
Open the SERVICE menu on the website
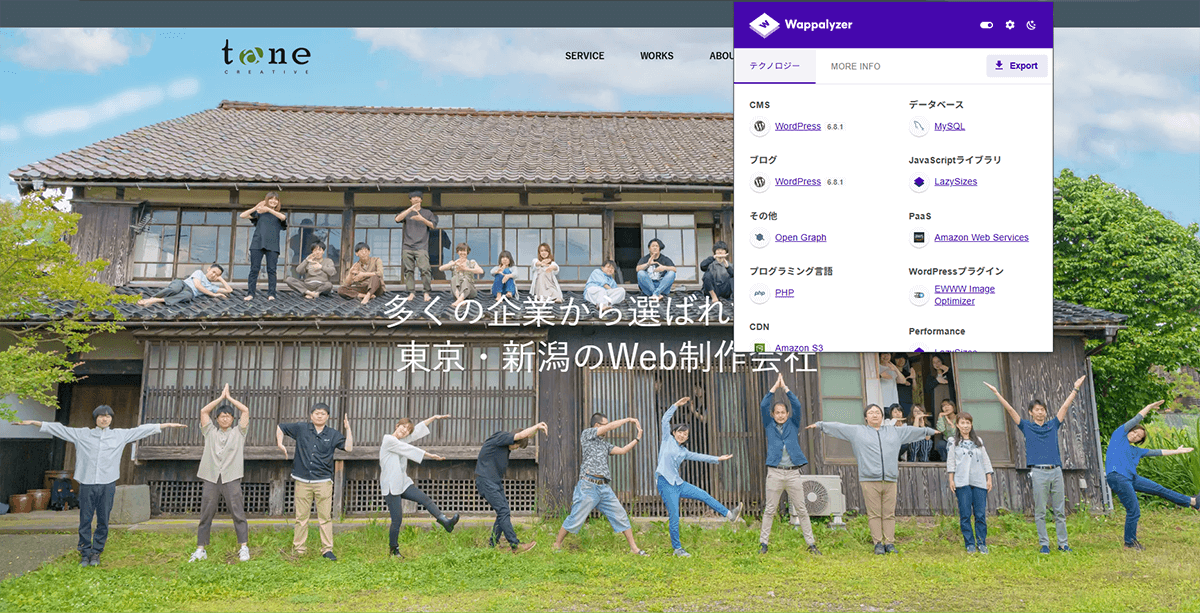point(585,56)
